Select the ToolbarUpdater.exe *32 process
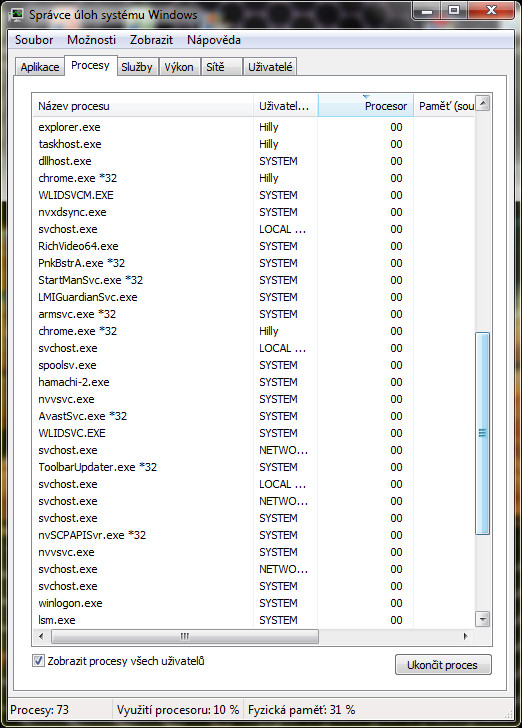The height and width of the screenshot is (728, 522). pos(254,467)
